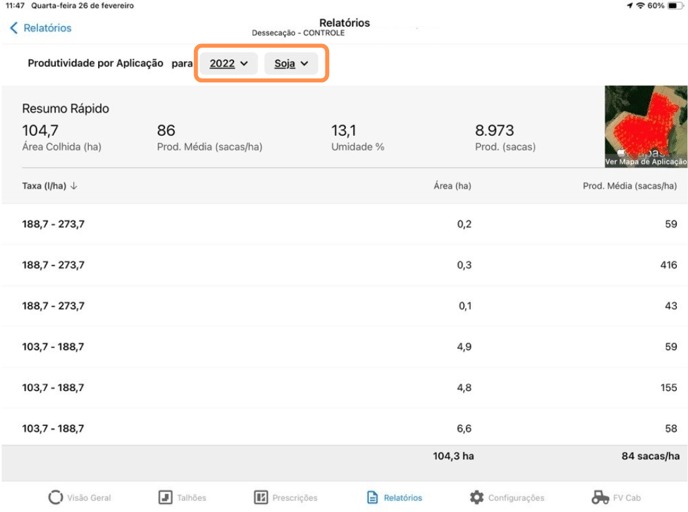This screenshot has height=512, width=688.
Task: Check the battery indicator in status bar
Action: pyautogui.click(x=673, y=6)
